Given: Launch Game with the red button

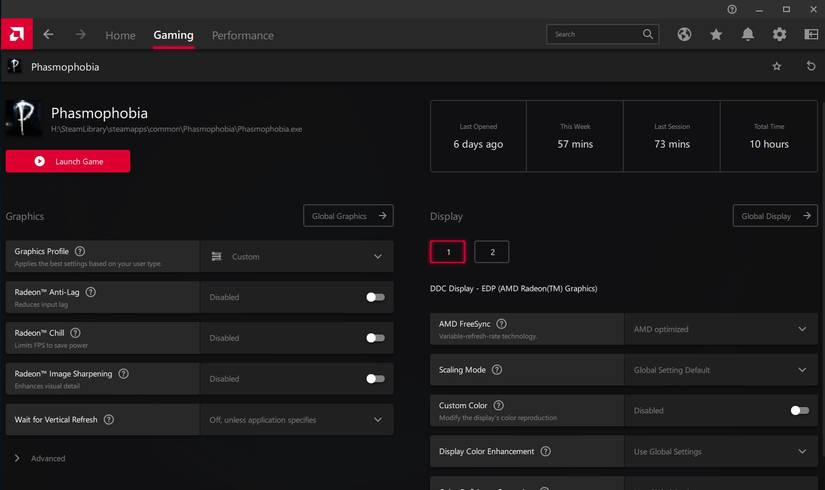Looking at the screenshot, I should click(x=68, y=161).
